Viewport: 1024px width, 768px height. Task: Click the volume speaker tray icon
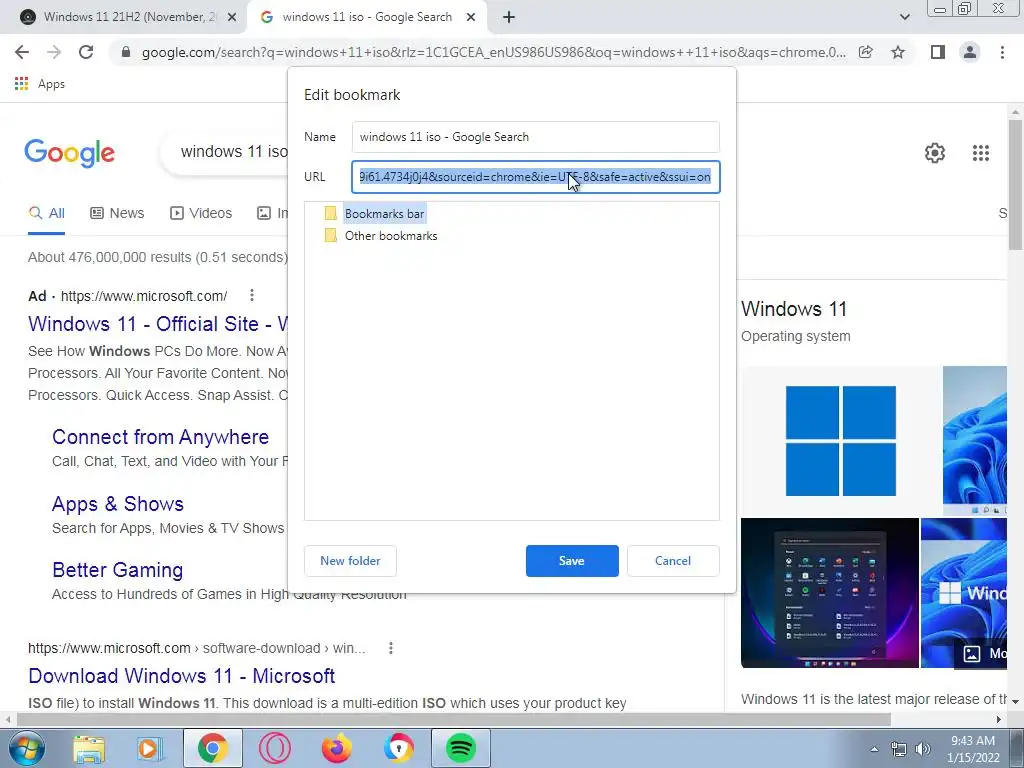(x=923, y=749)
